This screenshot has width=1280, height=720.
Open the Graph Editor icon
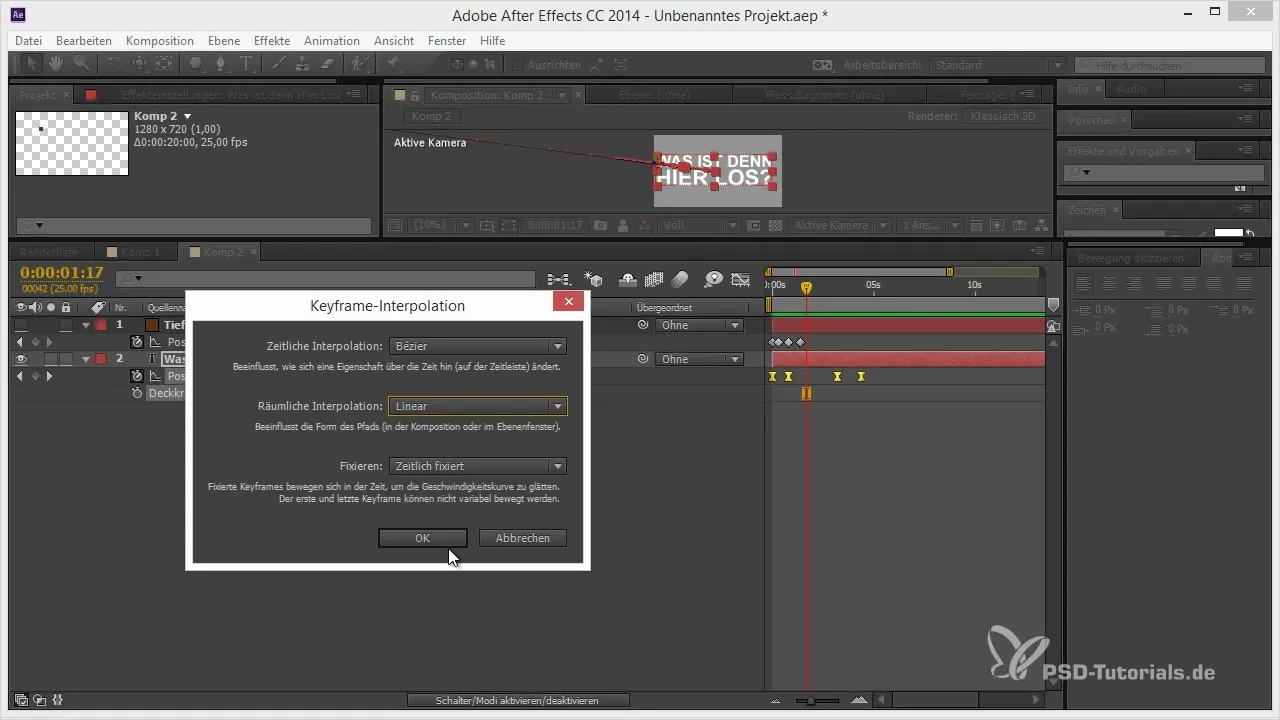click(x=741, y=279)
